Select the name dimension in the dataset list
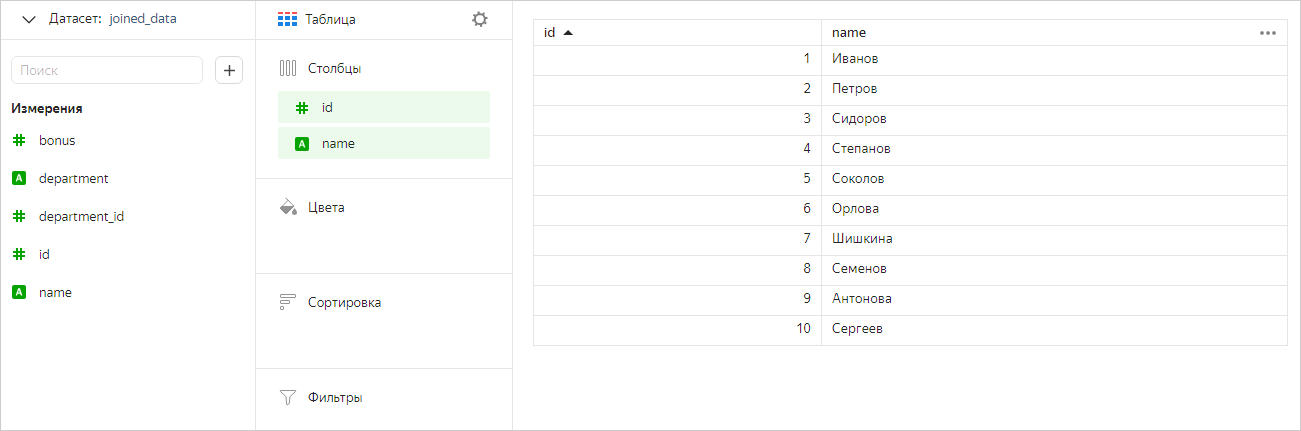Image resolution: width=1301 pixels, height=431 pixels. (x=55, y=292)
